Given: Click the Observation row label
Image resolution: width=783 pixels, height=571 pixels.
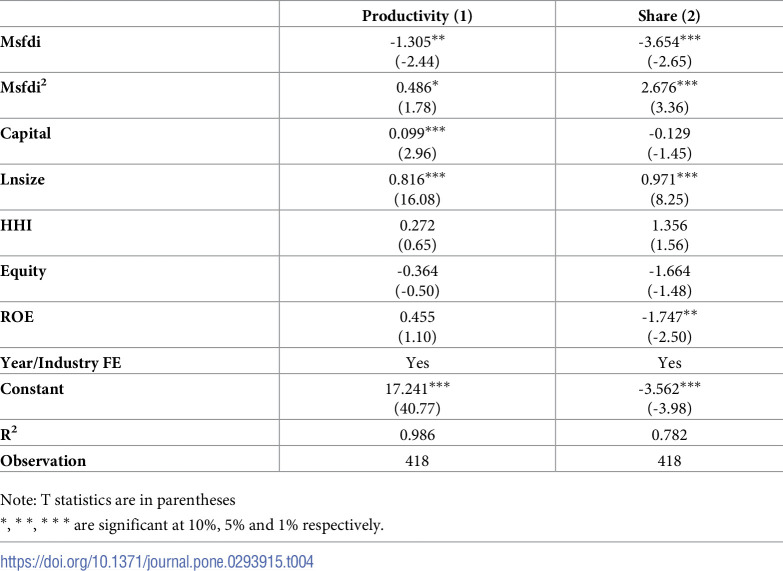Looking at the screenshot, I should tap(43, 460).
